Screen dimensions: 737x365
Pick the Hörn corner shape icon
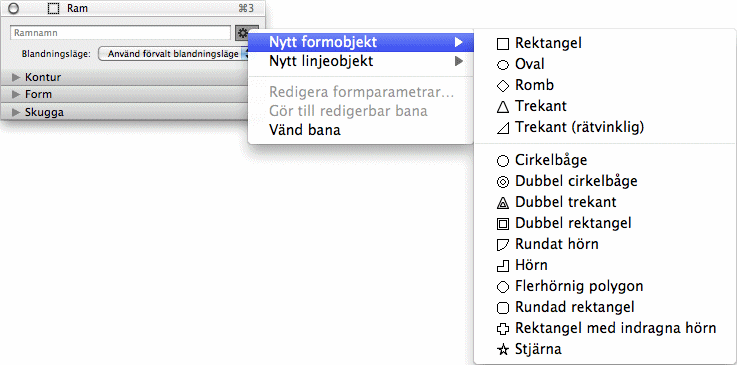tap(503, 266)
